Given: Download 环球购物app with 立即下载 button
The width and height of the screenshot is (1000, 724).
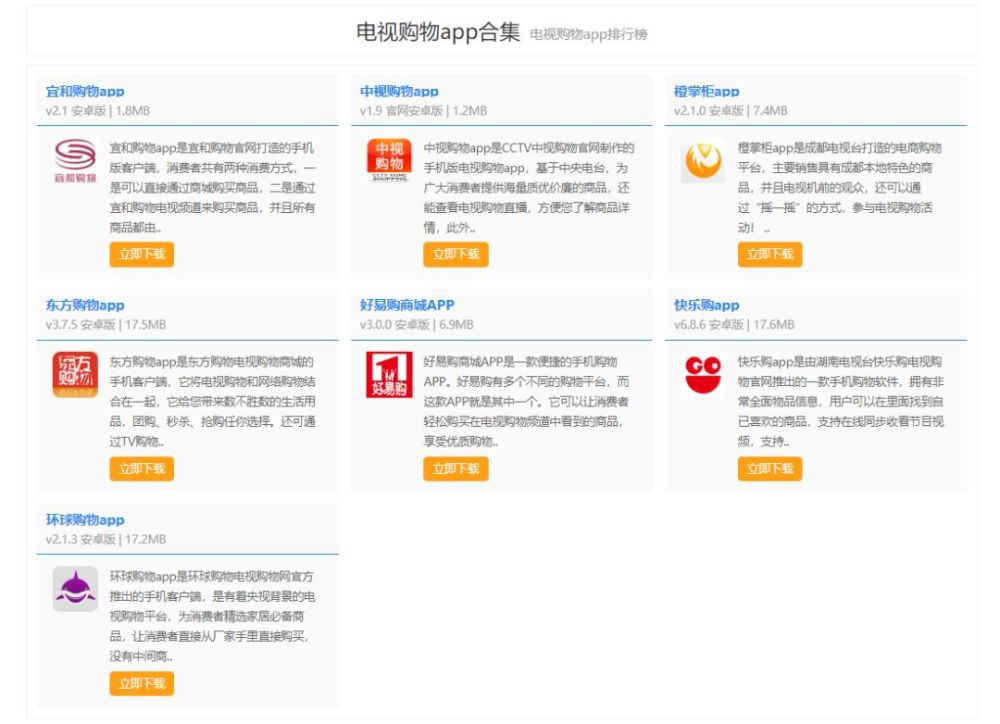Looking at the screenshot, I should pyautogui.click(x=142, y=684).
